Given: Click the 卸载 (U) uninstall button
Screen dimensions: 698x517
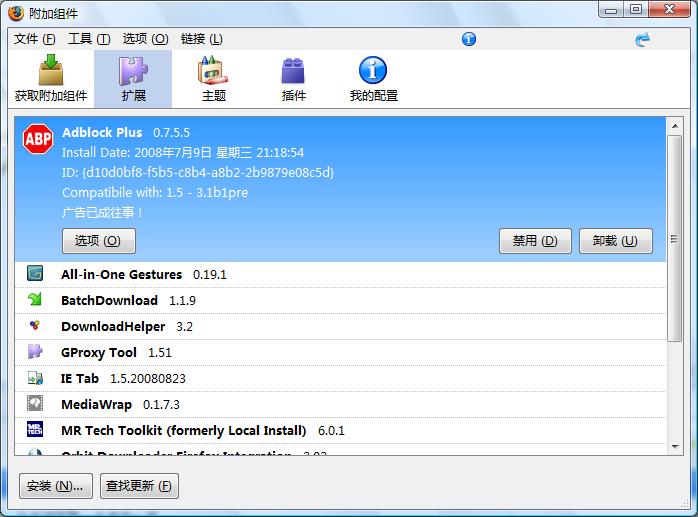Looking at the screenshot, I should [x=616, y=241].
